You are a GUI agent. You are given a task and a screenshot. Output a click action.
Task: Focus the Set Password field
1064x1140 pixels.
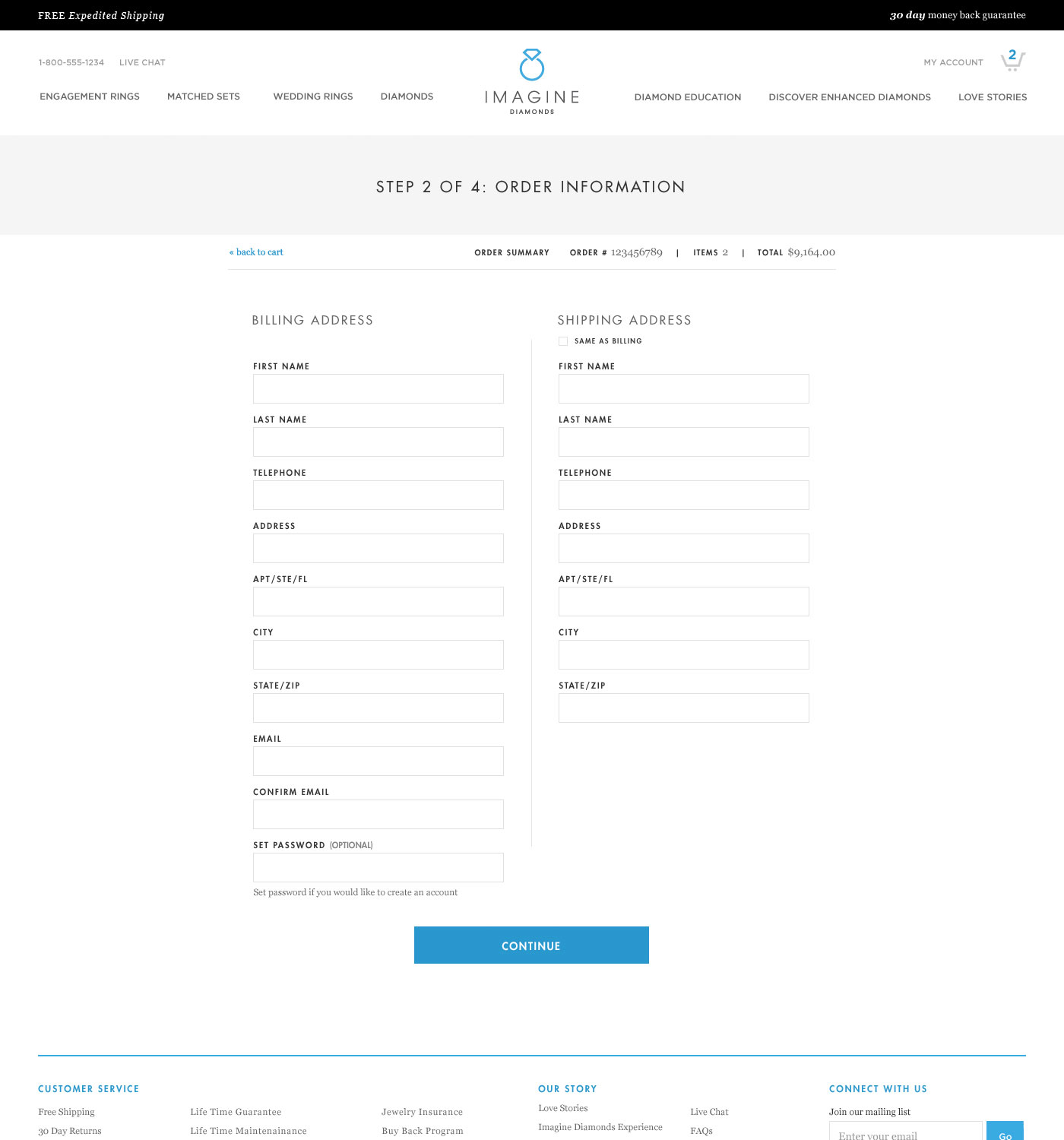(x=378, y=867)
